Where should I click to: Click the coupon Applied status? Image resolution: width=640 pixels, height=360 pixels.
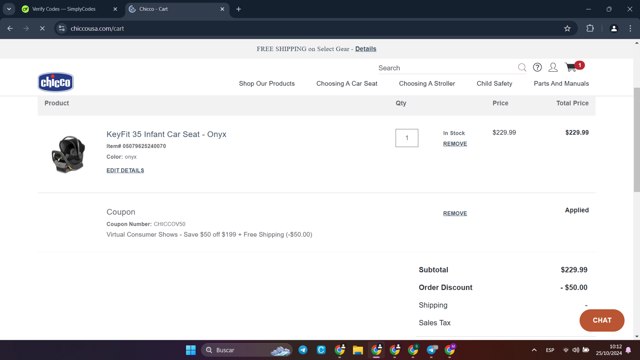pyautogui.click(x=576, y=210)
